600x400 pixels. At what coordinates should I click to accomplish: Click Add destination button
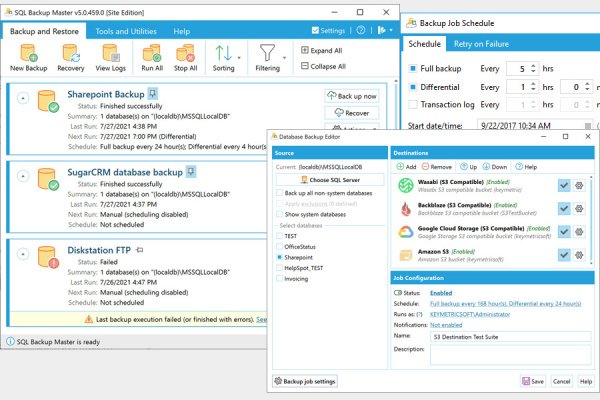406,167
